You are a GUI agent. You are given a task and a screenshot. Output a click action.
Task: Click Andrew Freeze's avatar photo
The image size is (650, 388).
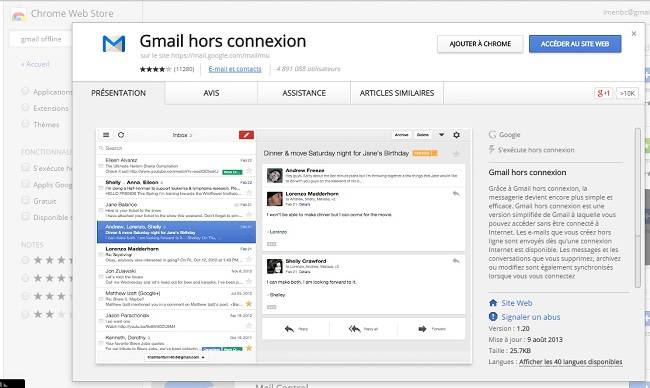point(274,175)
